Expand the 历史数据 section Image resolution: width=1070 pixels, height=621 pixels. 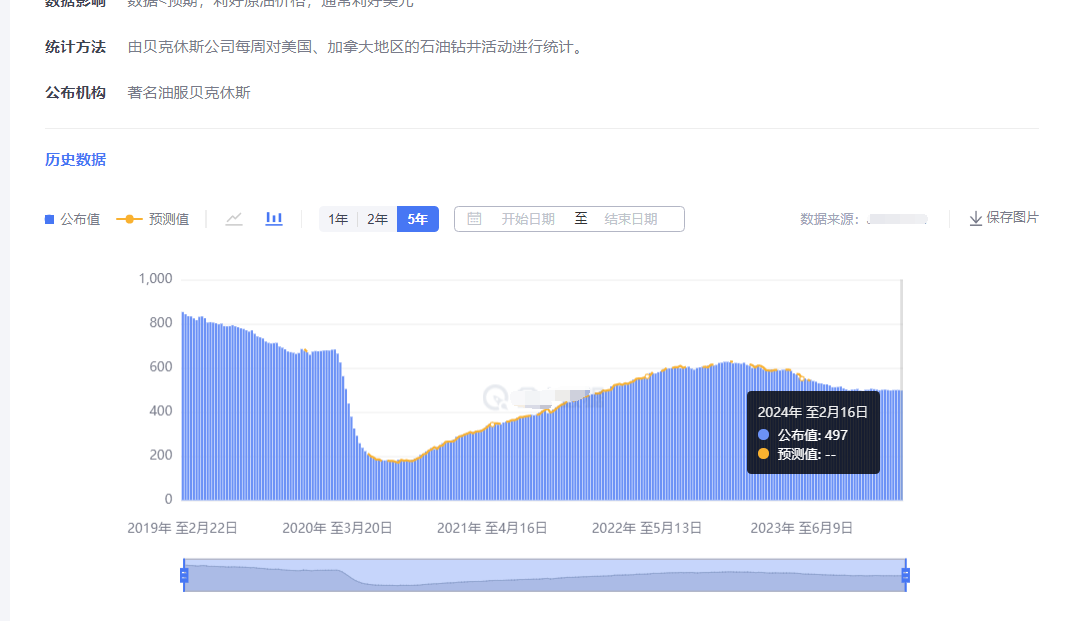[x=75, y=159]
